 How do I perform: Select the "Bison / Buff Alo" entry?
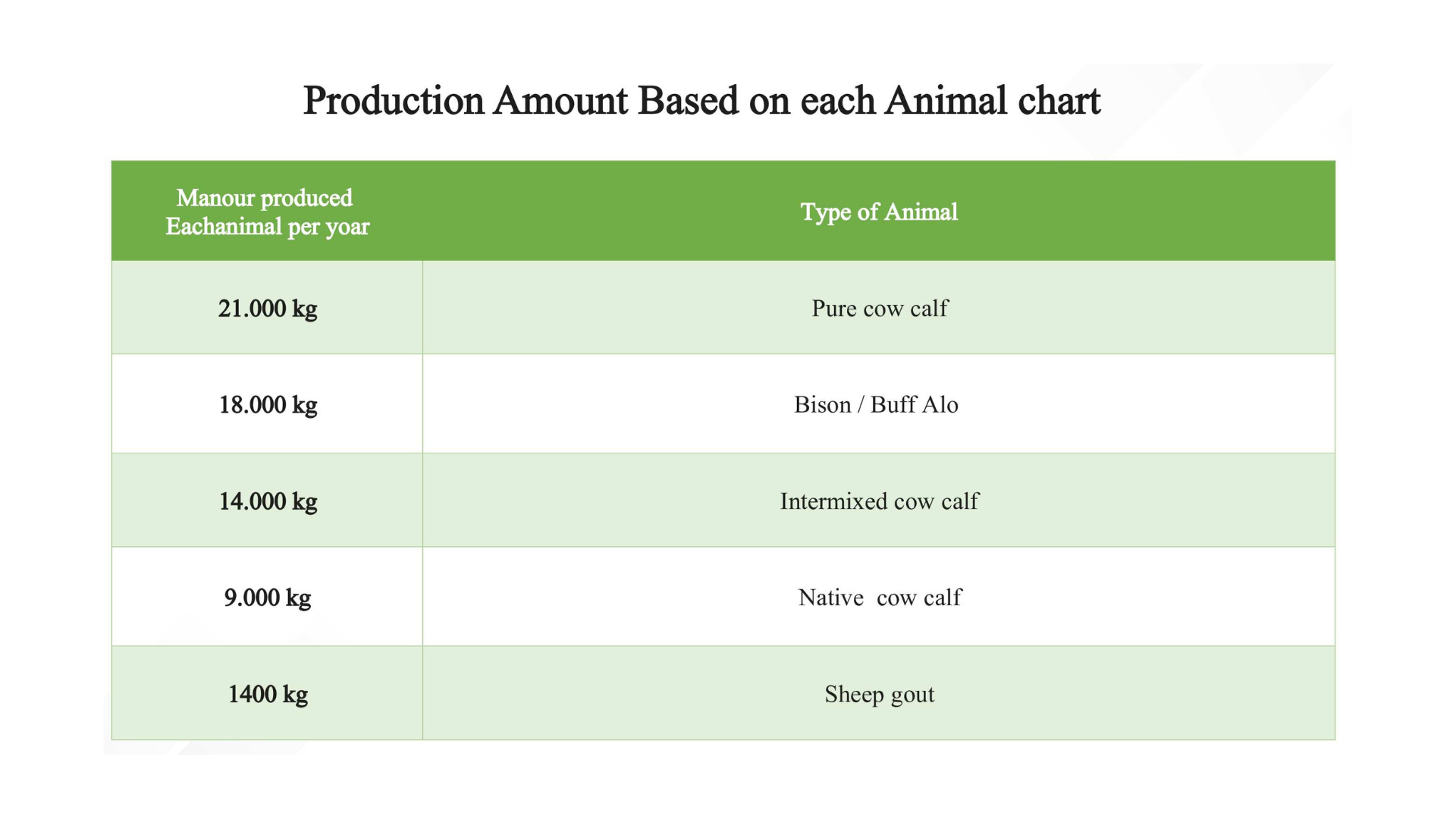click(x=876, y=405)
